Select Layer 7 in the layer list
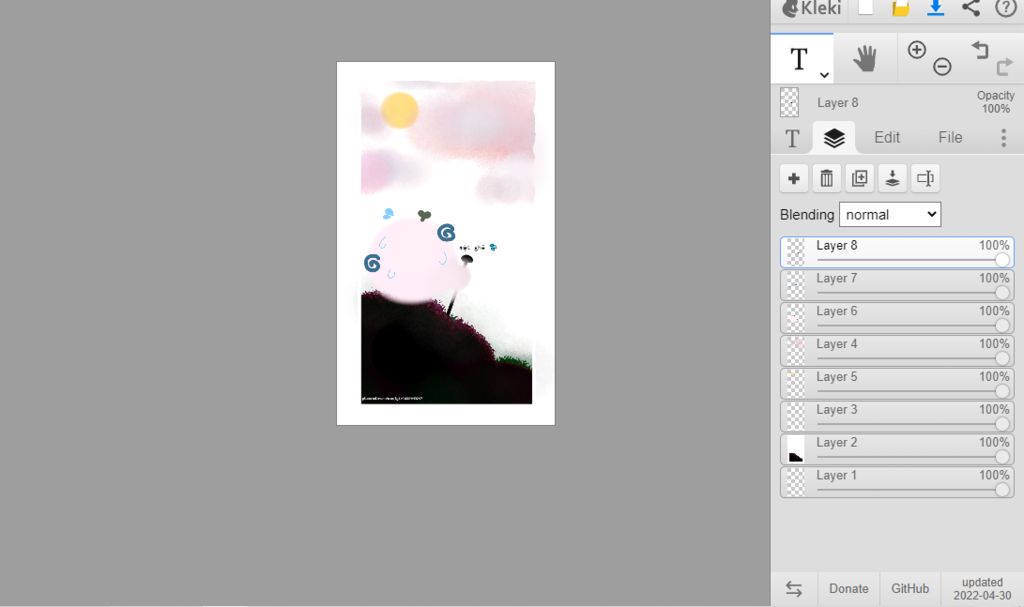 (897, 285)
